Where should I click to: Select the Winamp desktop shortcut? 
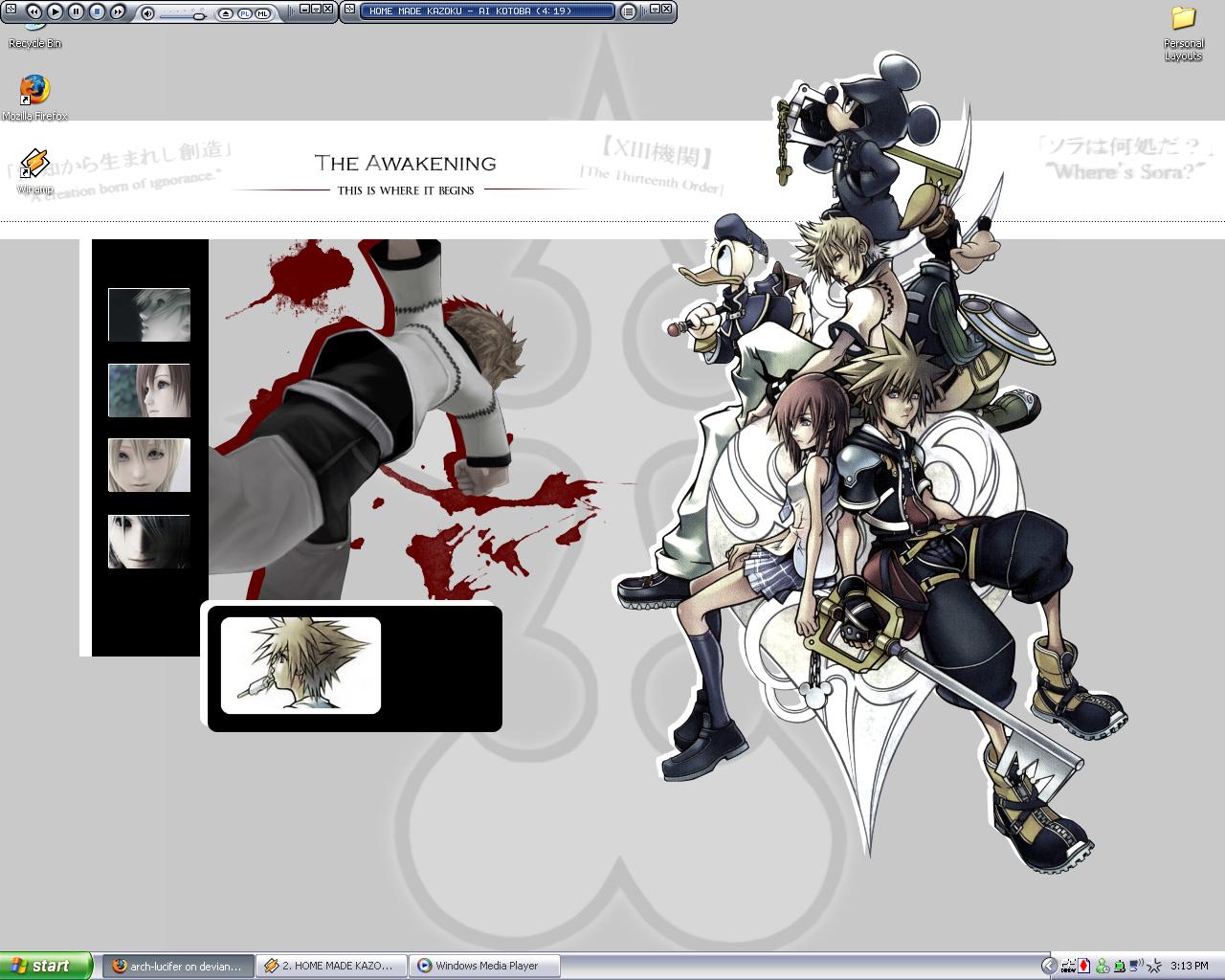pos(34,171)
